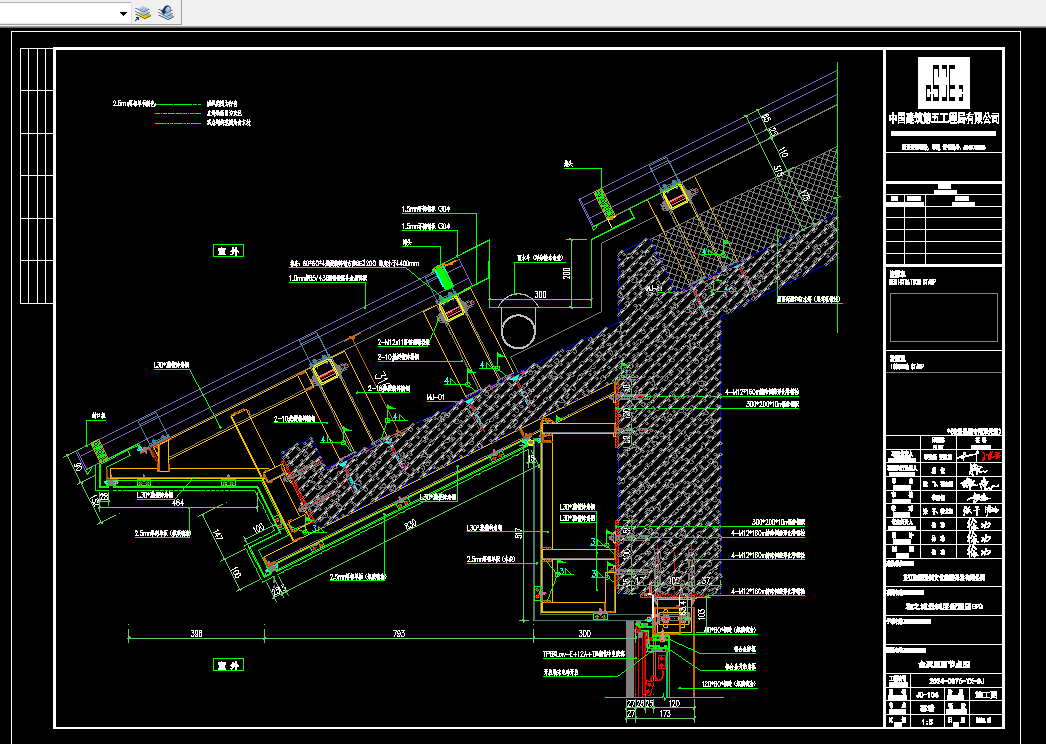
Task: Click the company logo in title block
Action: tap(943, 83)
